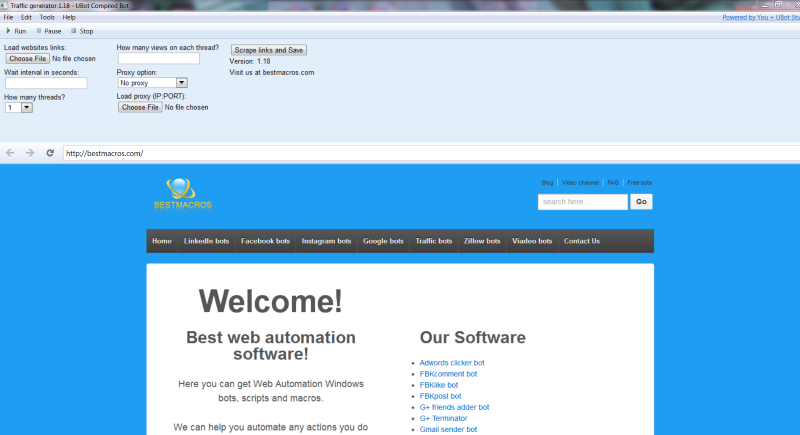Screen dimensions: 800x435
Task: Click the browser URL address bar
Action: (x=431, y=153)
